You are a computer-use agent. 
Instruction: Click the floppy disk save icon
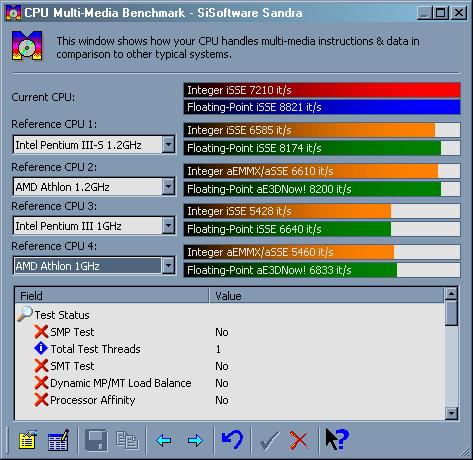tap(96, 440)
